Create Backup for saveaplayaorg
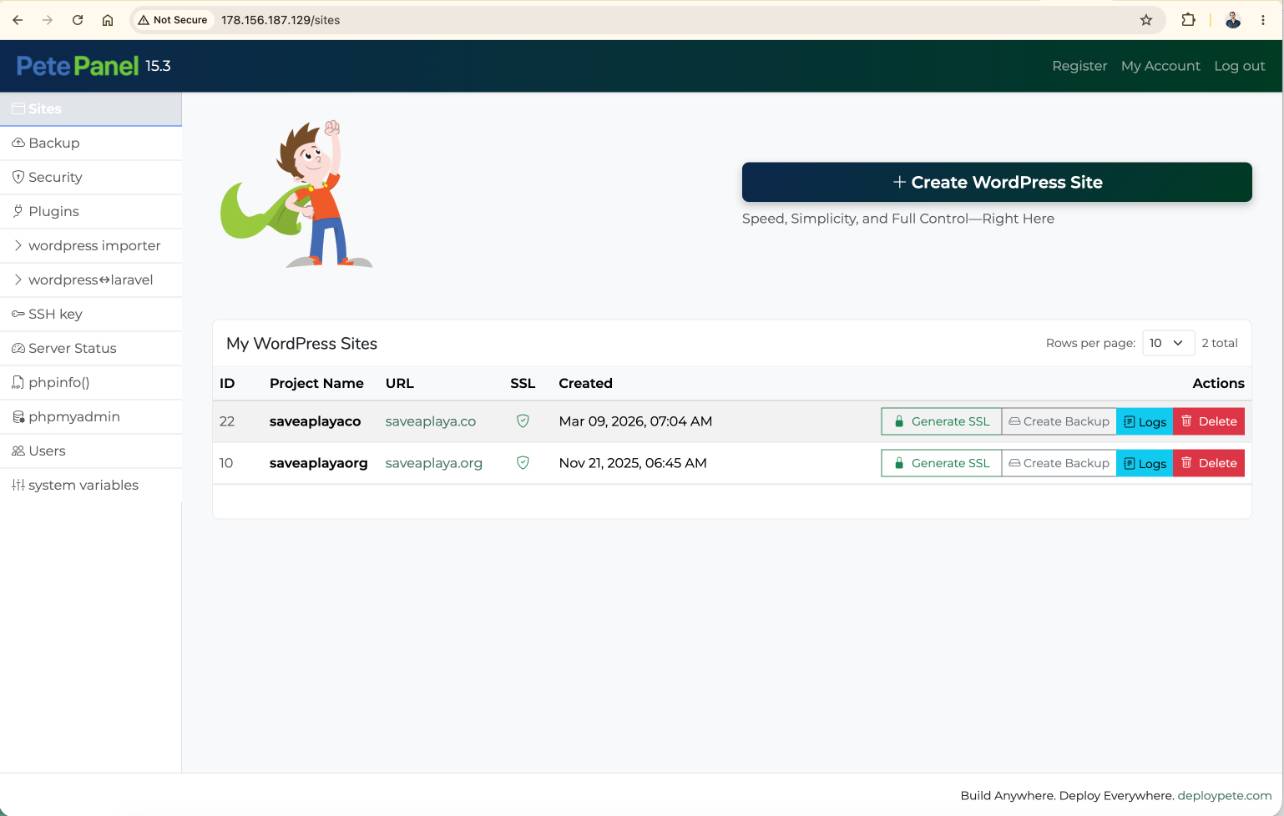The height and width of the screenshot is (816, 1284). pyautogui.click(x=1059, y=463)
